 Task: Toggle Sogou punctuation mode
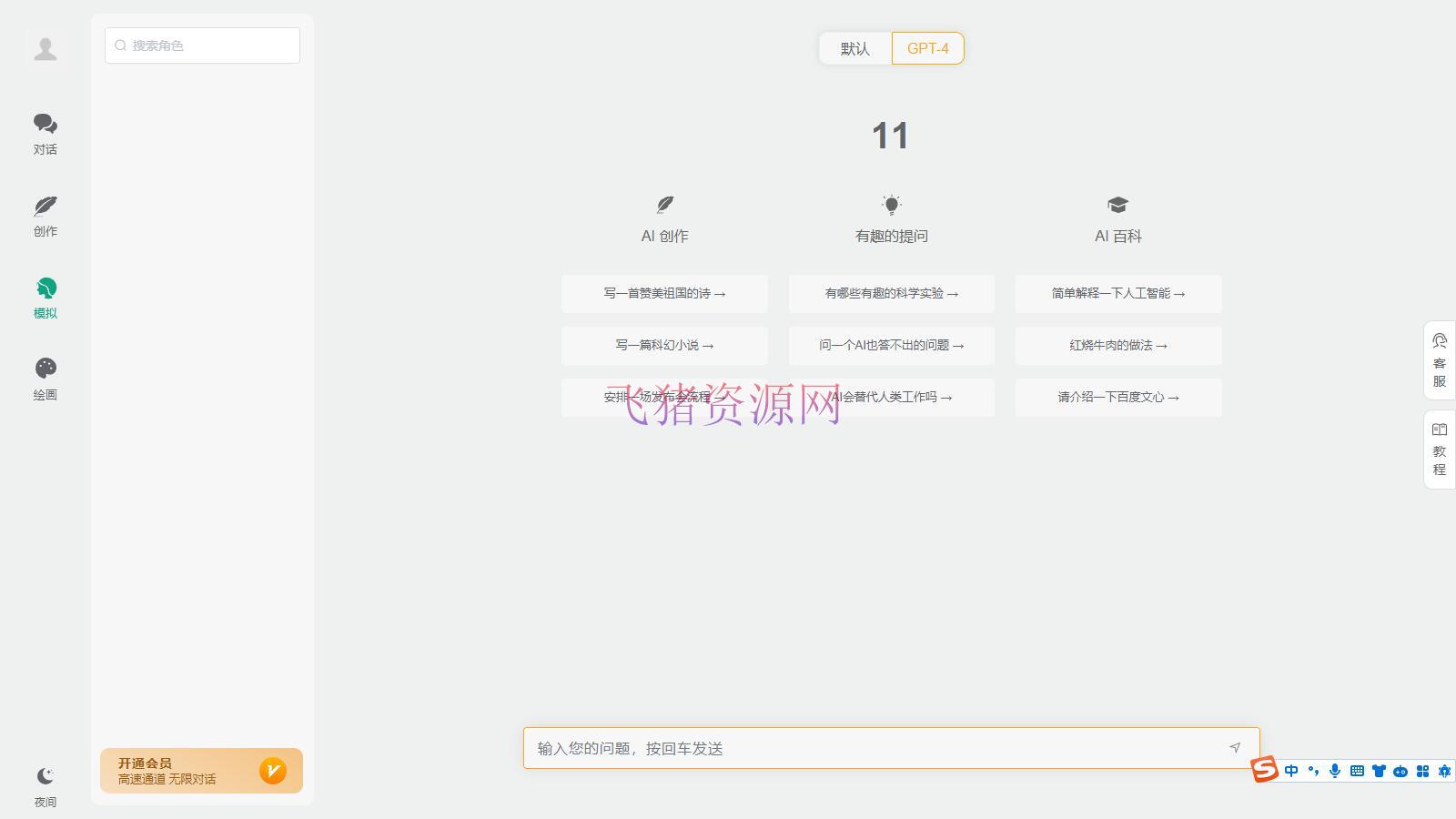point(1314,771)
